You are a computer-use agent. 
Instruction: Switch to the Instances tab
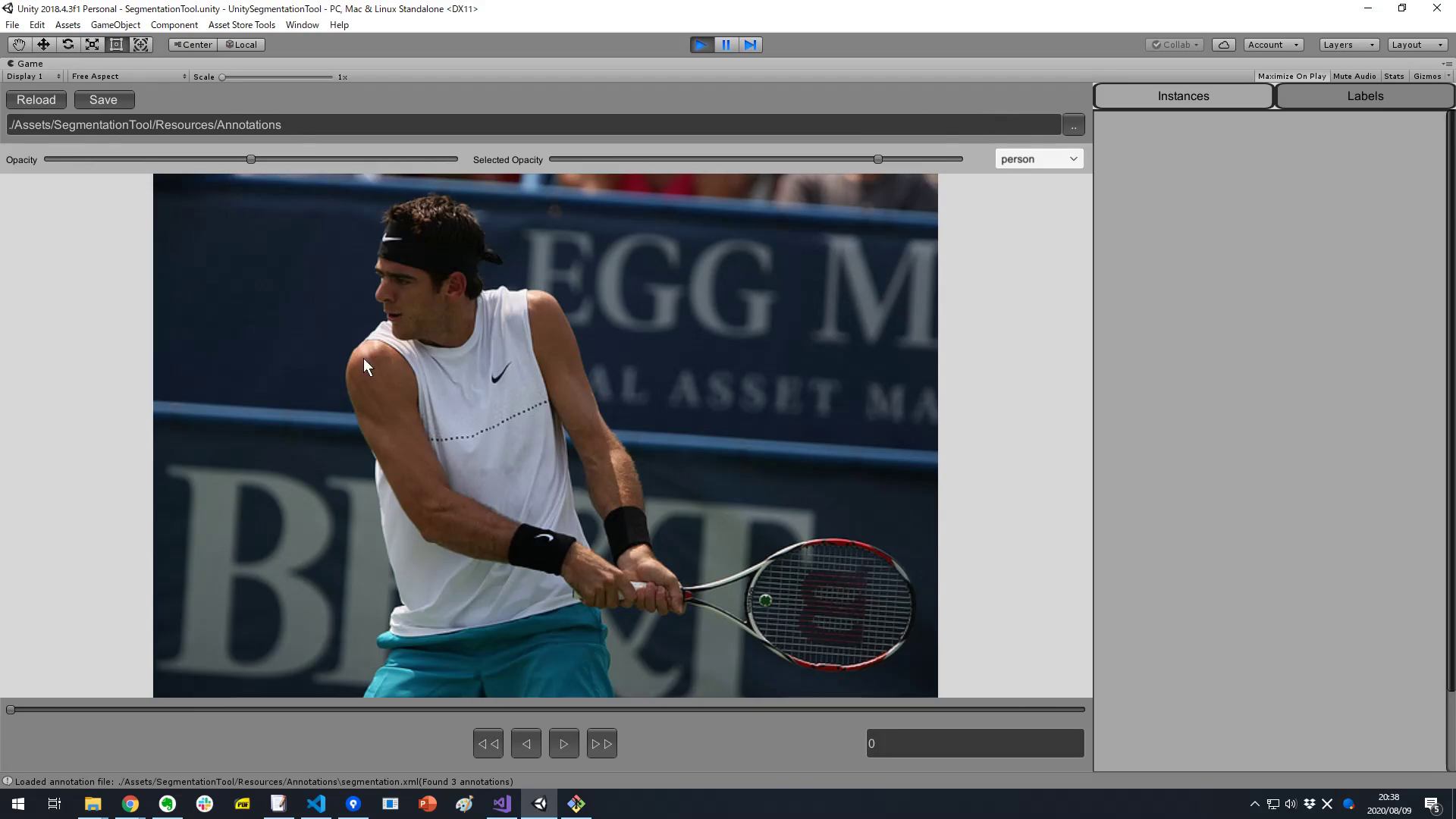(1183, 96)
